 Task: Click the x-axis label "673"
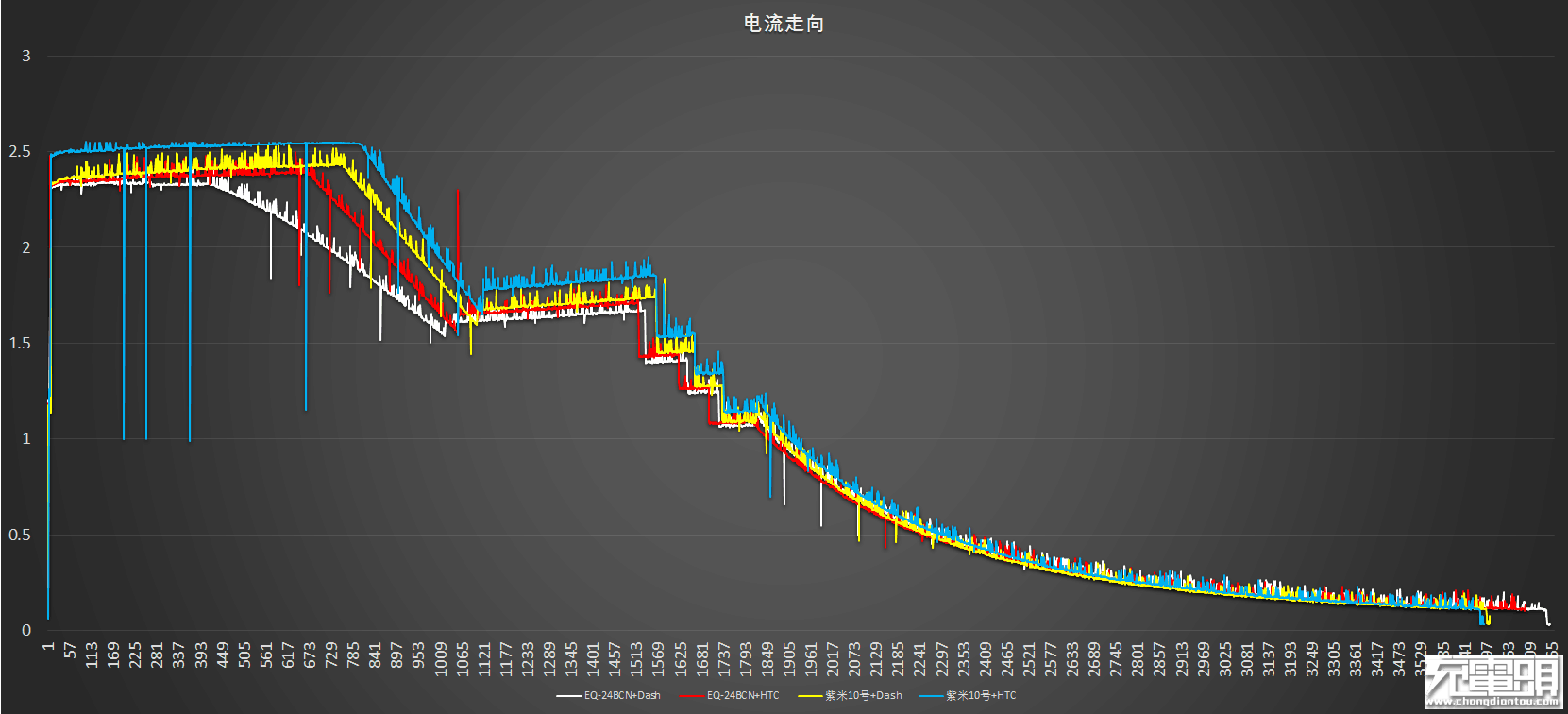[x=310, y=654]
